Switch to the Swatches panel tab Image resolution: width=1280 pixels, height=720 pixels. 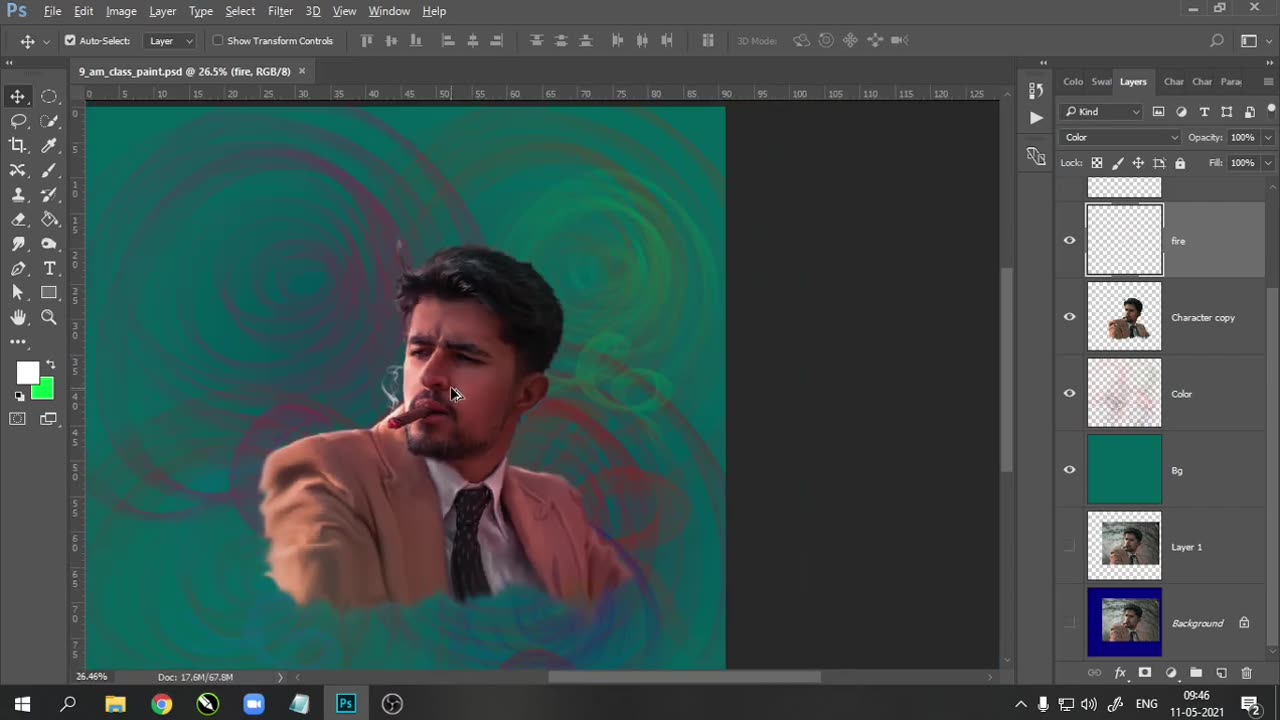tap(1101, 82)
